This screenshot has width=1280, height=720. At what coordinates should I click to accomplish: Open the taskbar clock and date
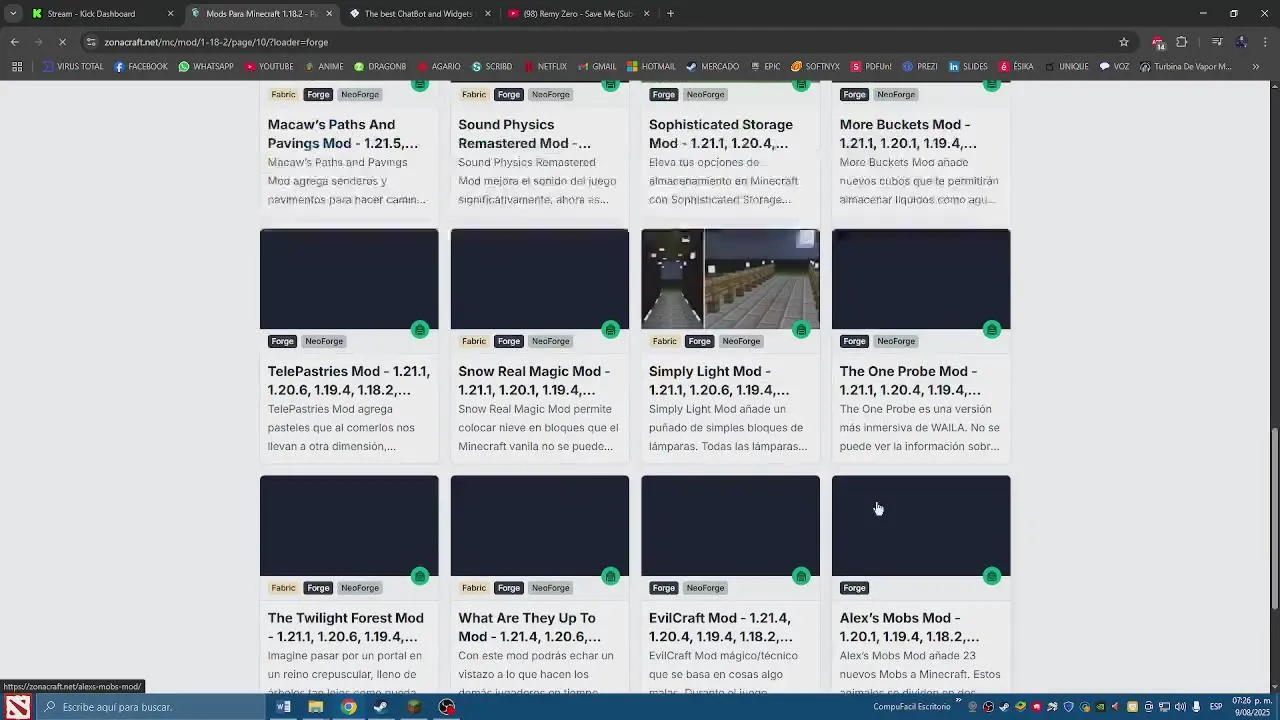pyautogui.click(x=1253, y=707)
